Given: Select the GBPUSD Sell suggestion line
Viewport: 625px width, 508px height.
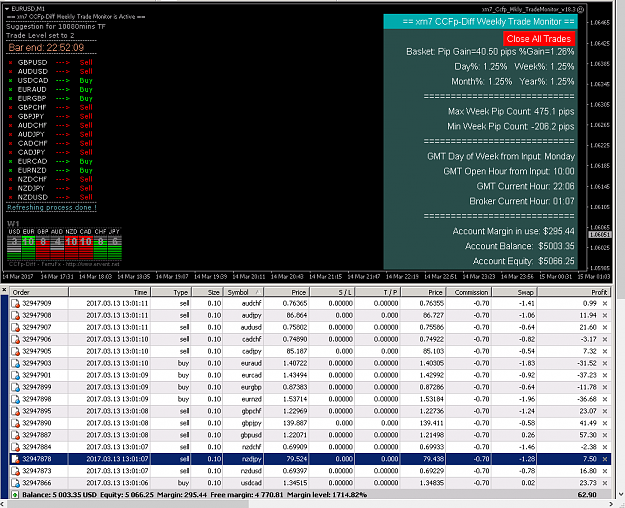Looking at the screenshot, I should 50,63.
